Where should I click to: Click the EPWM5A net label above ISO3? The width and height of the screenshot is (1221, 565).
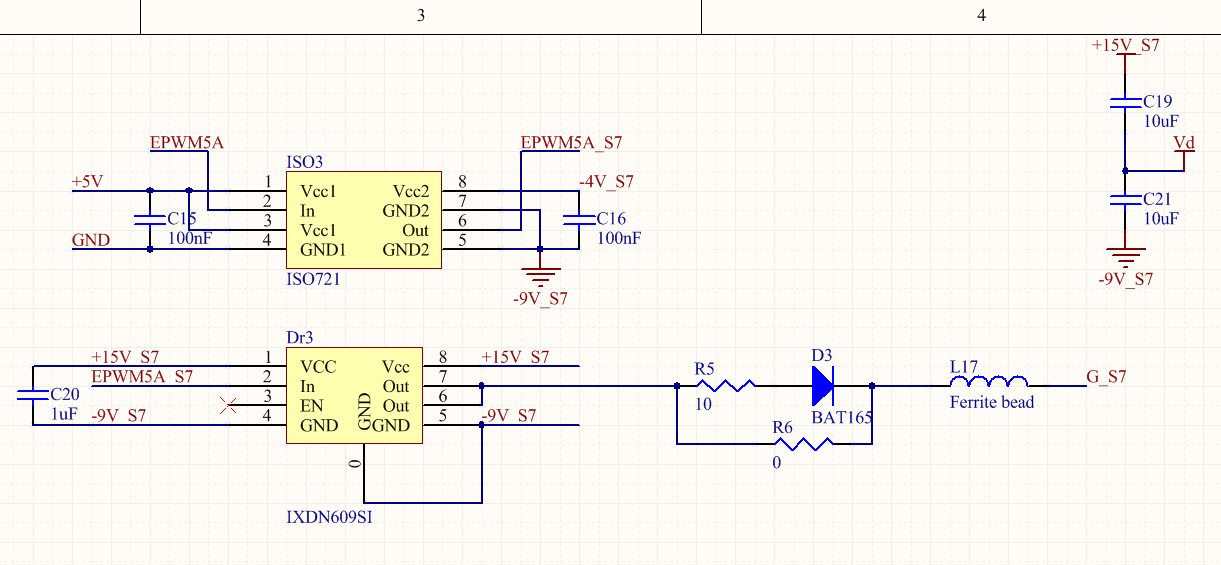click(187, 142)
